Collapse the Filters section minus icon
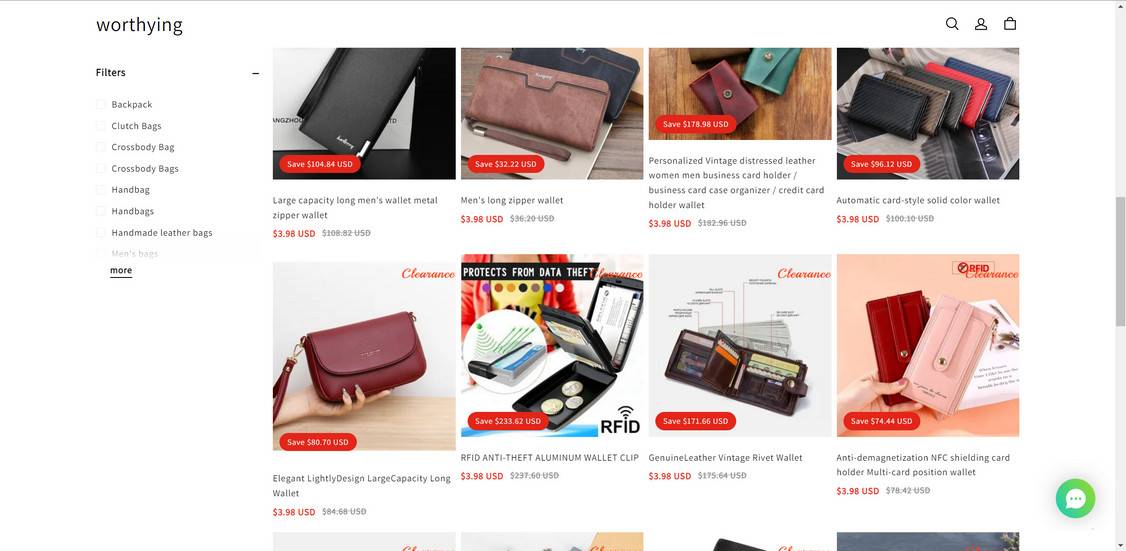 point(255,73)
